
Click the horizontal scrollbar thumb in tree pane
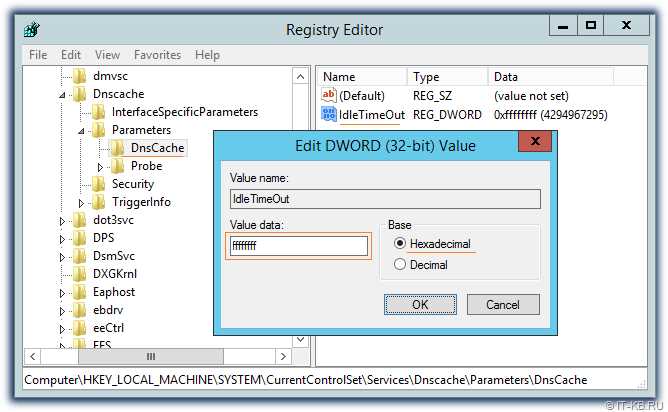click(x=151, y=357)
